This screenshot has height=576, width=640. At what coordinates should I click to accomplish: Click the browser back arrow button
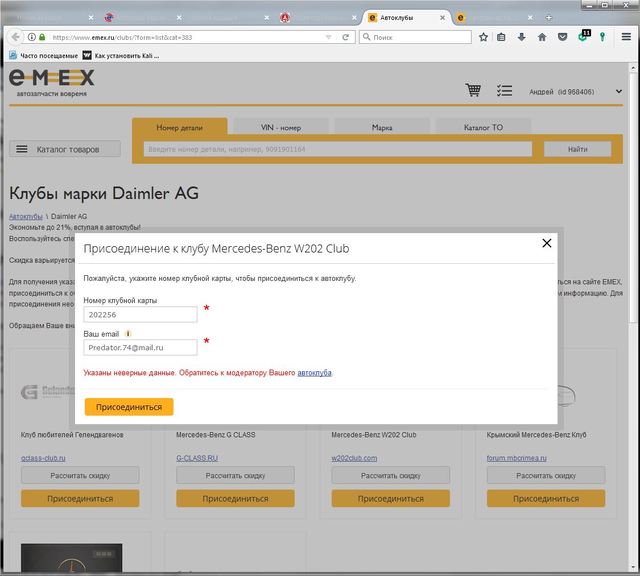15,37
